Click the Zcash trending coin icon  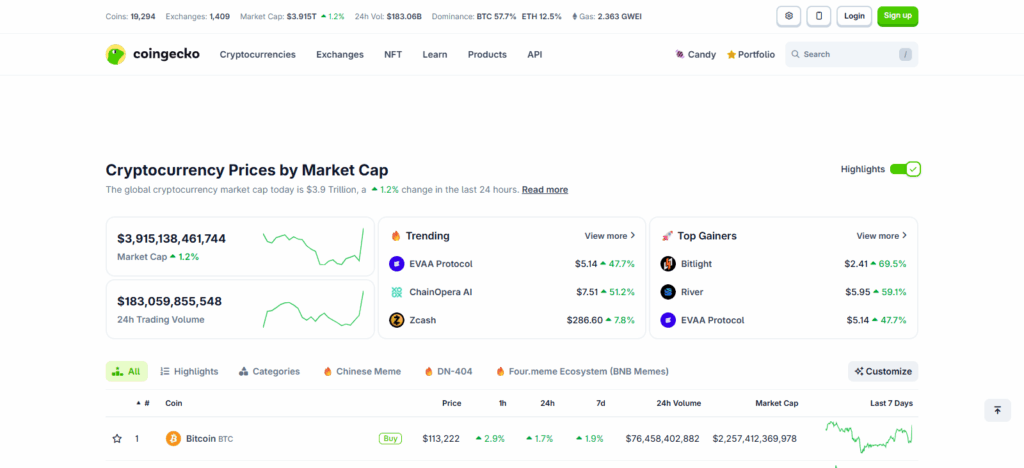pos(397,320)
